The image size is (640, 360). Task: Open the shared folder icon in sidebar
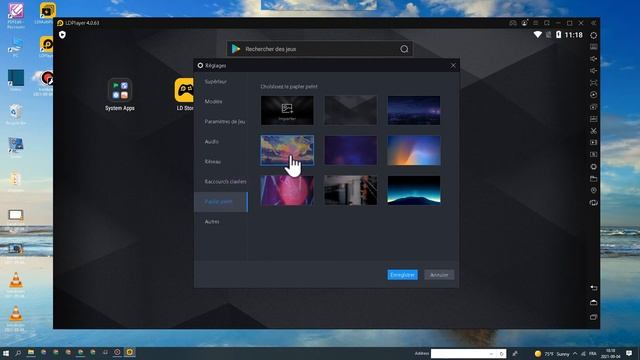pos(593,179)
